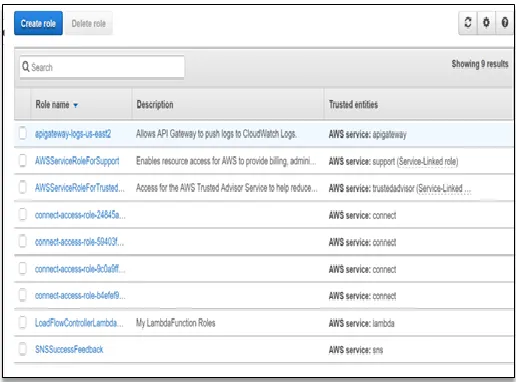Focus the Search roles input field
The width and height of the screenshot is (516, 382).
102,67
